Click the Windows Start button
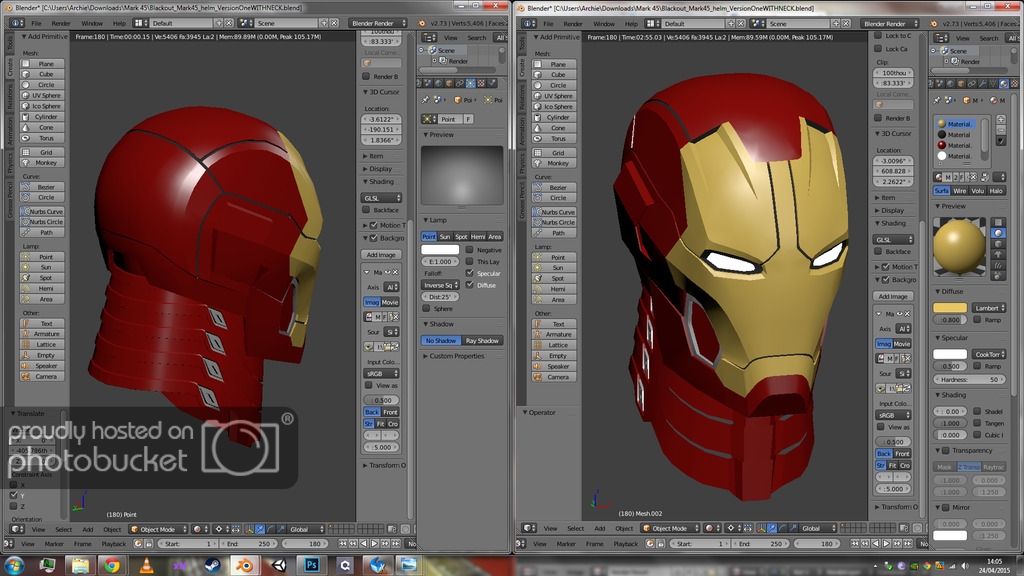 (x=14, y=565)
